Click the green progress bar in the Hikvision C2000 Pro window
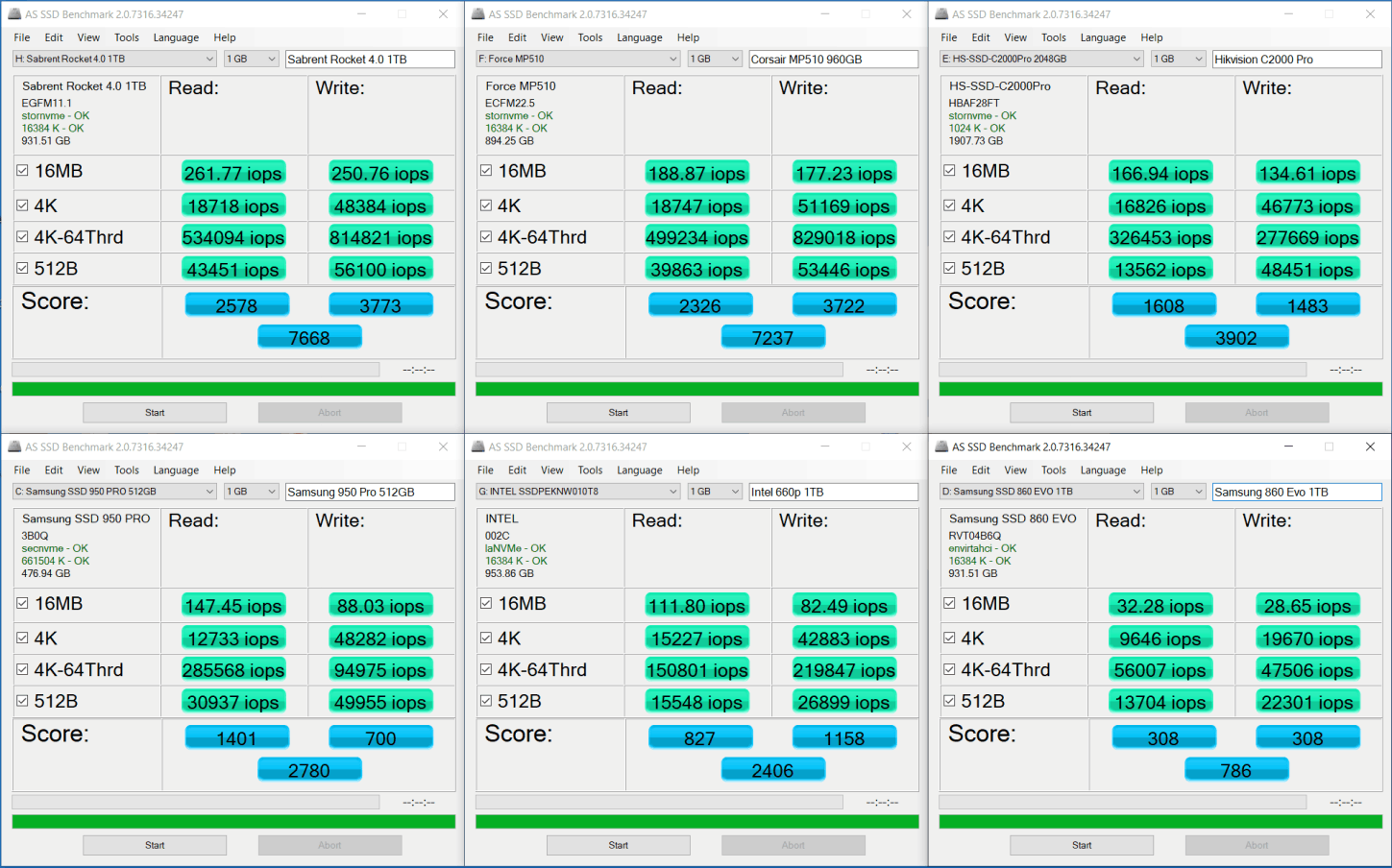Image resolution: width=1392 pixels, height=868 pixels. [1160, 389]
